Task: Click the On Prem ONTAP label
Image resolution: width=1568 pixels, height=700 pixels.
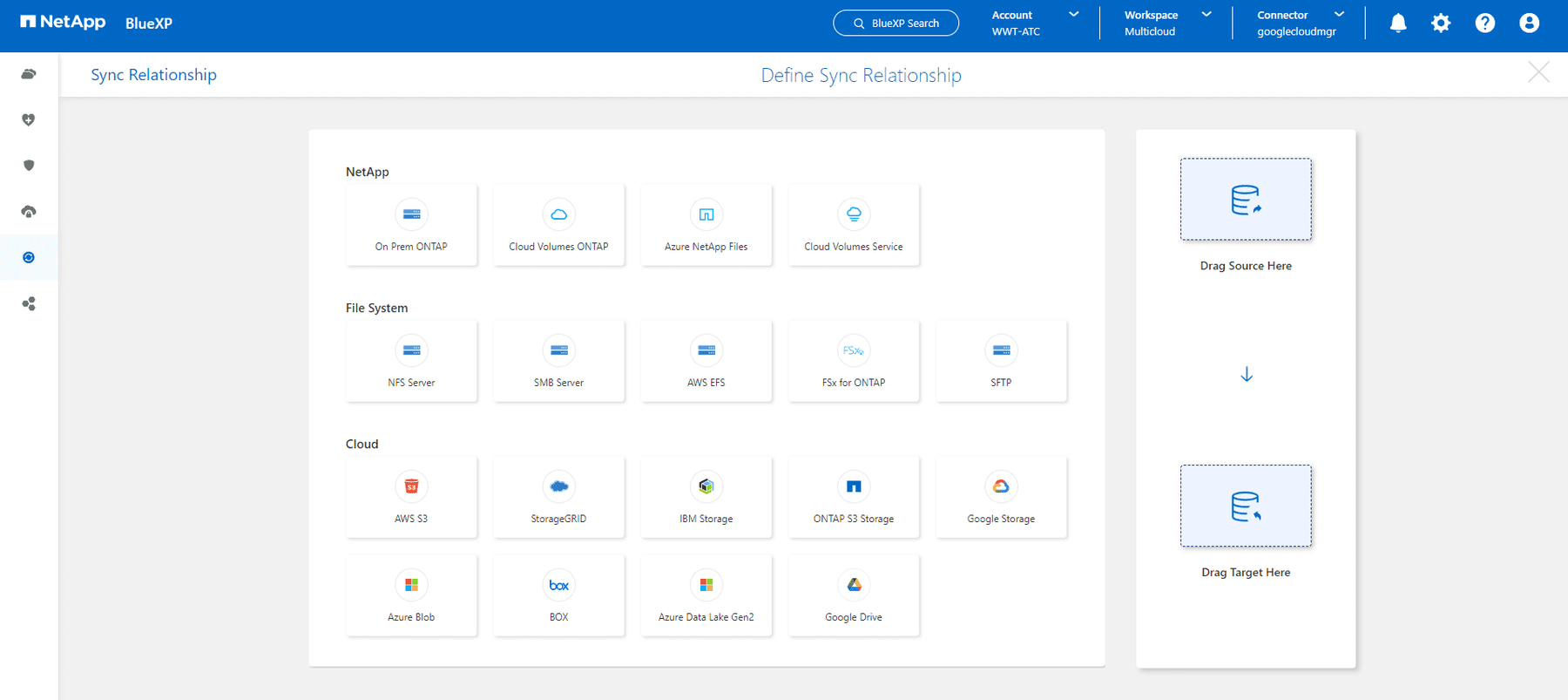Action: (411, 247)
